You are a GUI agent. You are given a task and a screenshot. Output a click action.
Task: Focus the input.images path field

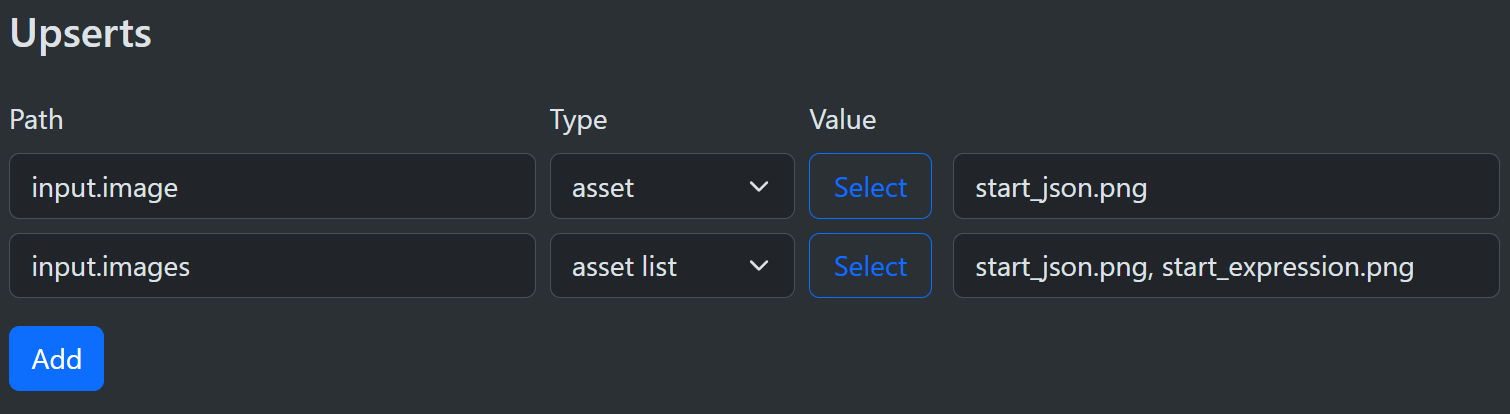point(272,266)
